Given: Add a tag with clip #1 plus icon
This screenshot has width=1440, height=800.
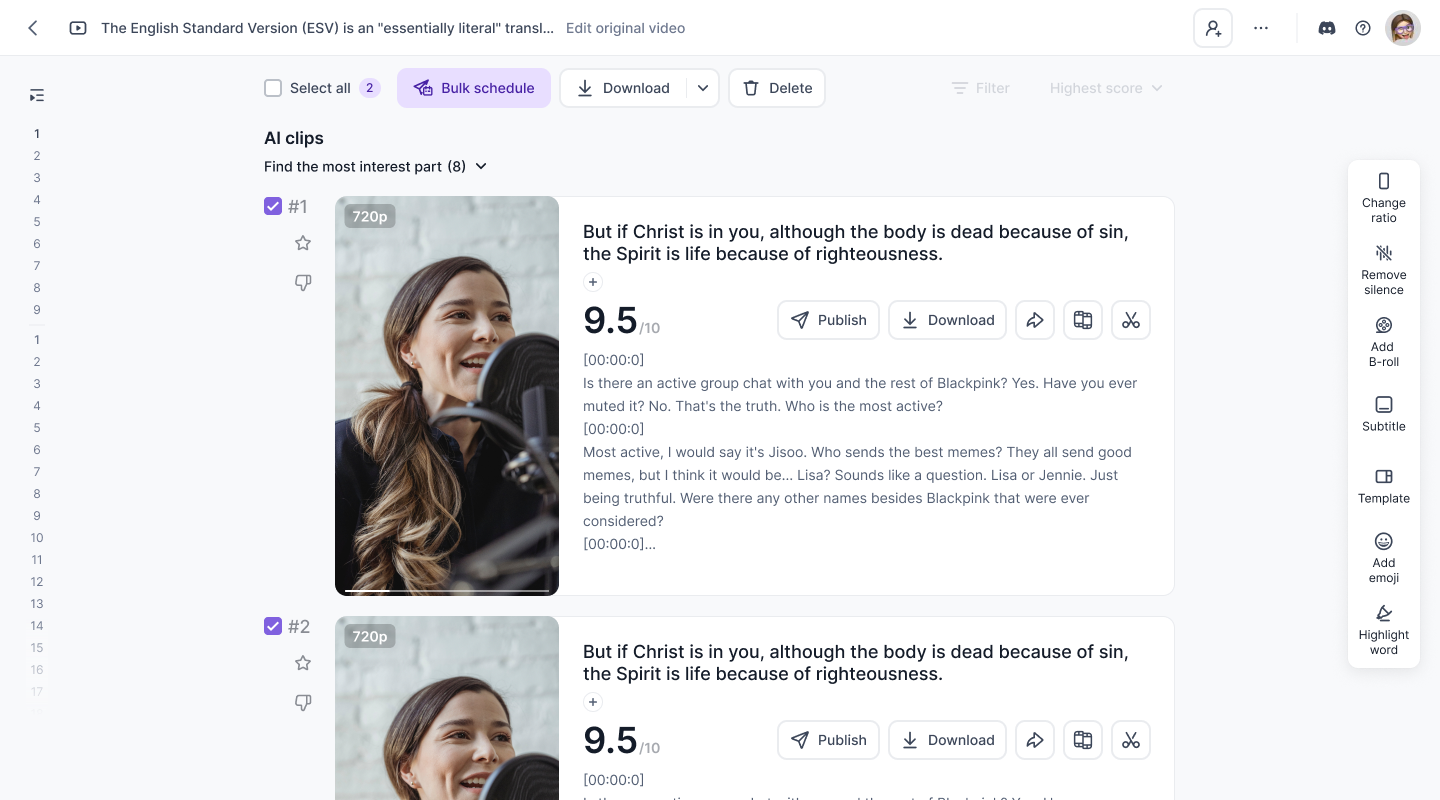Looking at the screenshot, I should coord(593,282).
